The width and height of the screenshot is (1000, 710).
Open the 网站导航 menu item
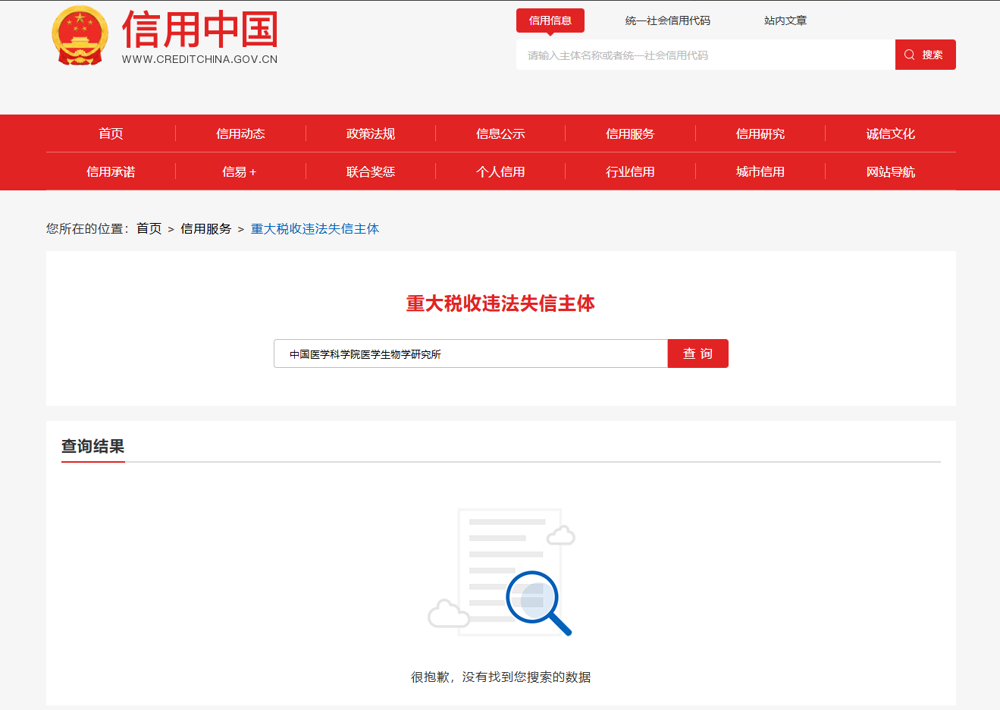click(890, 172)
